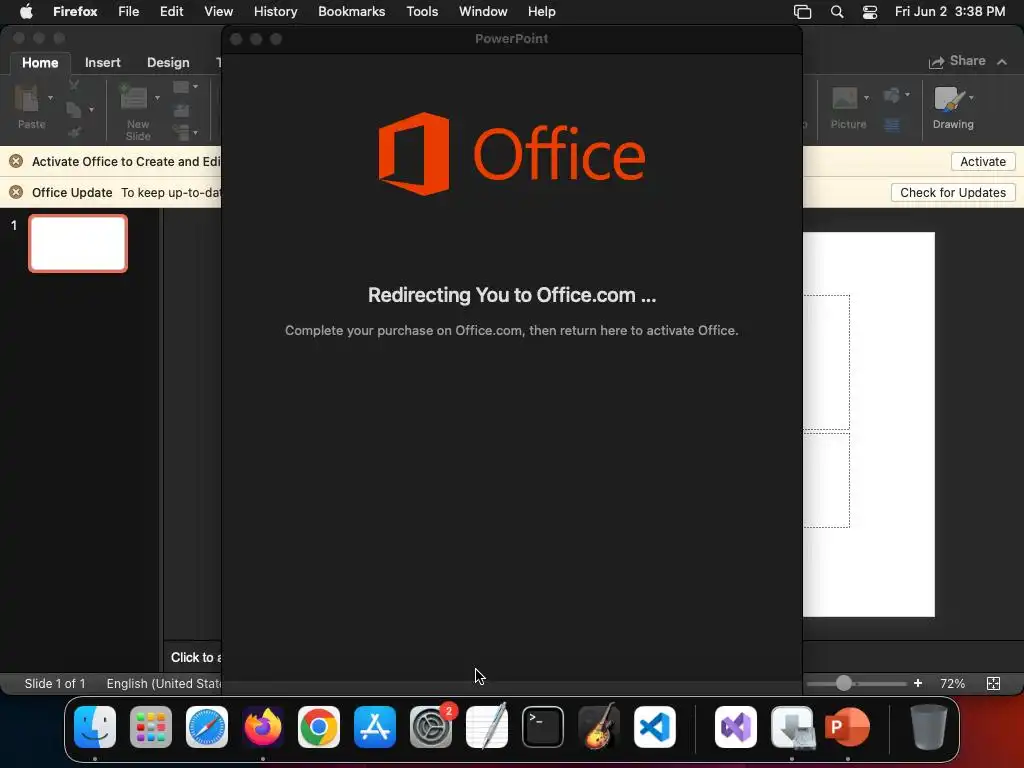
Task: Open Launchpad from the Dock
Action: tap(151, 727)
